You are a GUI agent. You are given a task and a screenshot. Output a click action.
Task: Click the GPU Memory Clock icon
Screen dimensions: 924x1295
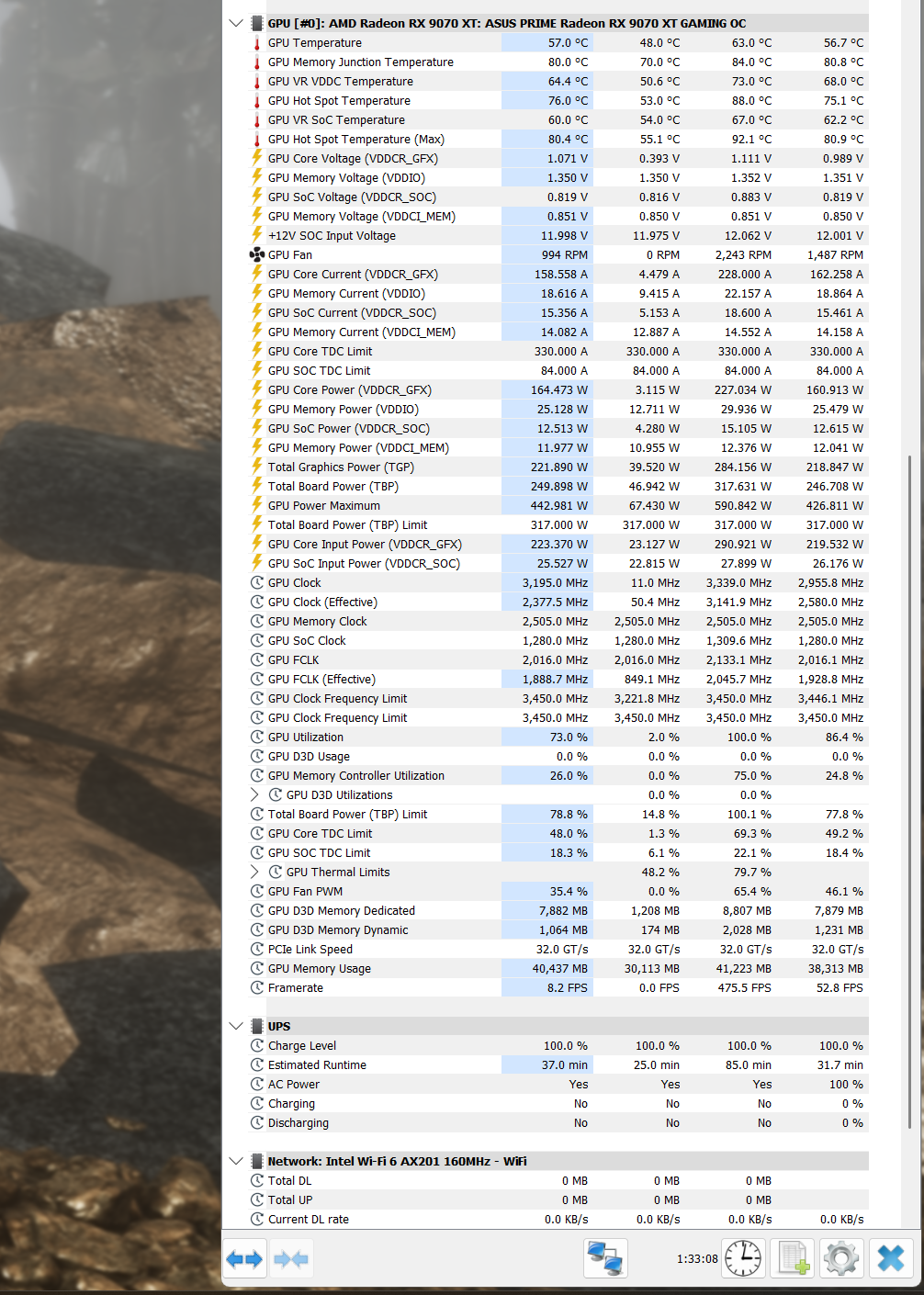point(257,621)
